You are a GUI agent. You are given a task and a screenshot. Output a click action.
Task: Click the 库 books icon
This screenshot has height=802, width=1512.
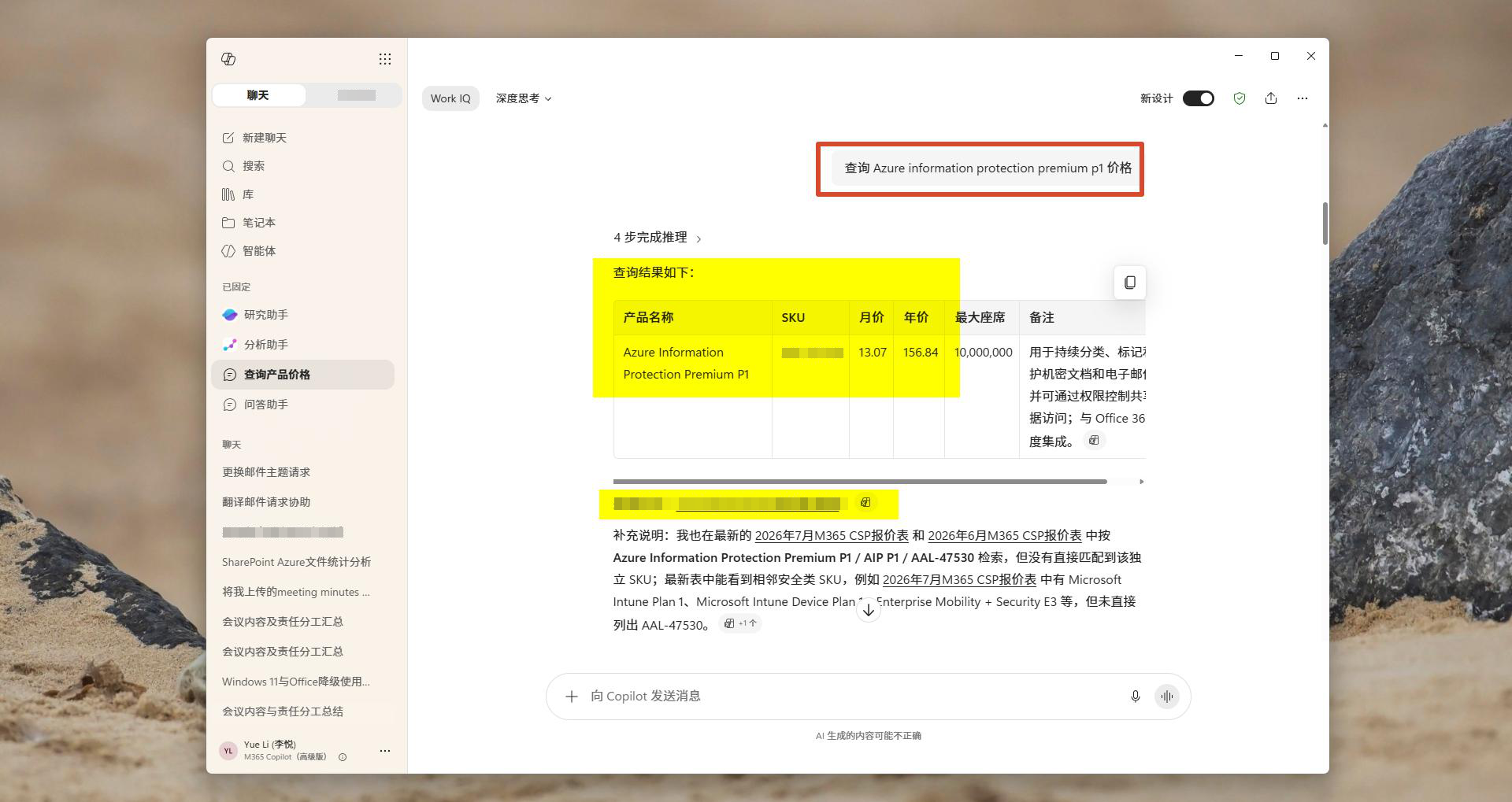[228, 194]
